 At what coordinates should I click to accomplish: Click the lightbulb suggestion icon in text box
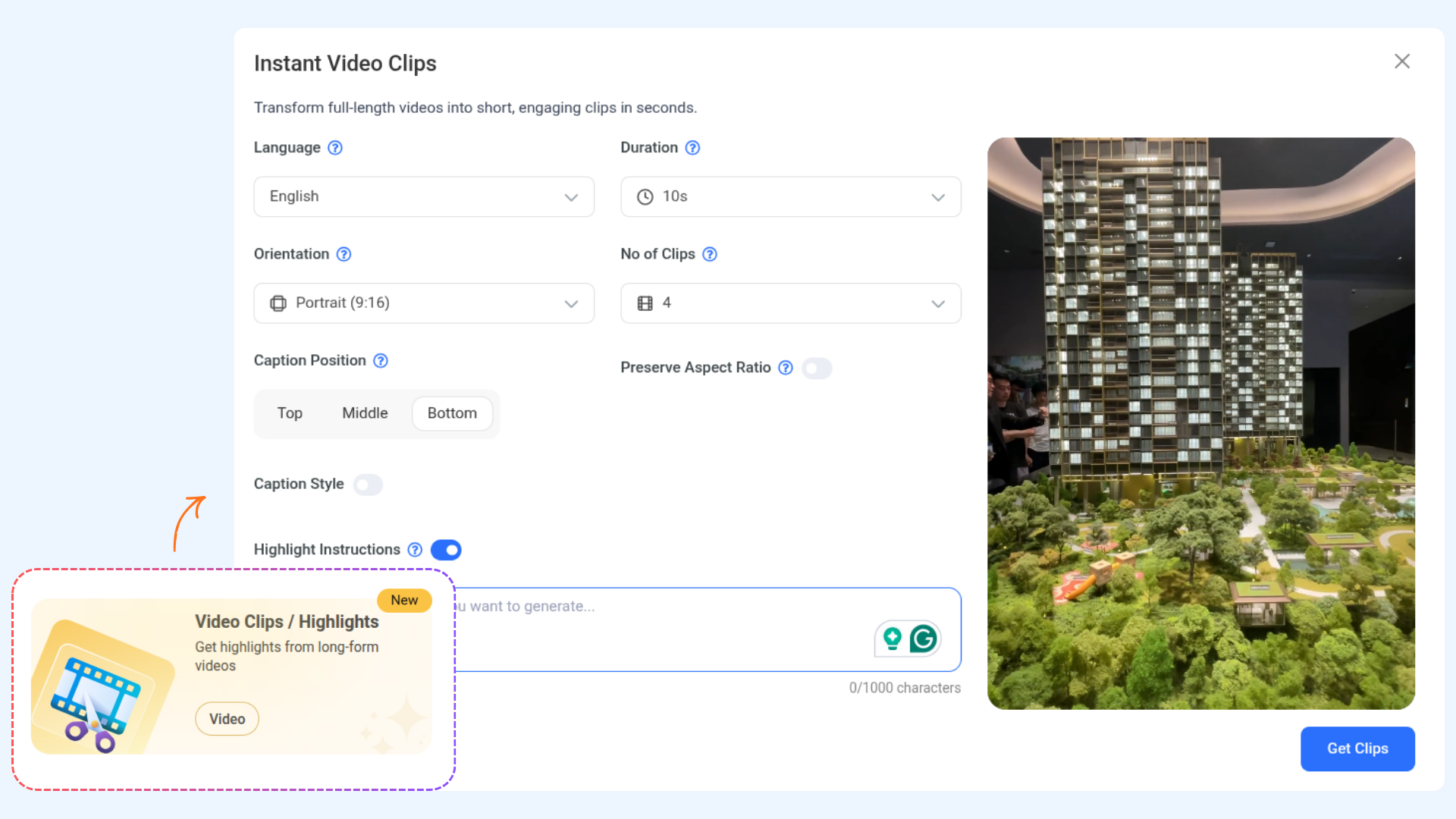click(x=893, y=639)
